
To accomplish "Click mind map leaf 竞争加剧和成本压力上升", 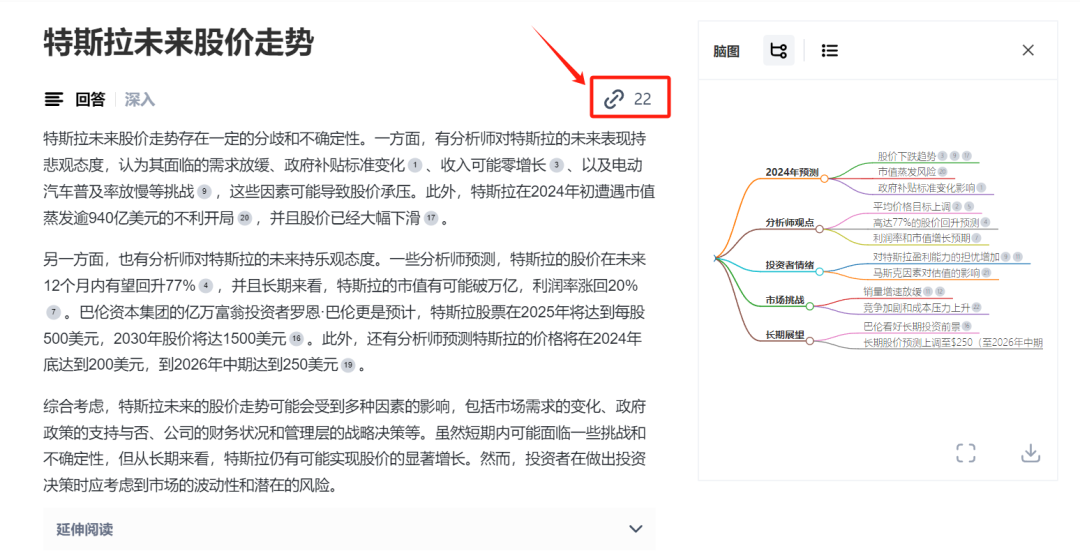I will 916,308.
